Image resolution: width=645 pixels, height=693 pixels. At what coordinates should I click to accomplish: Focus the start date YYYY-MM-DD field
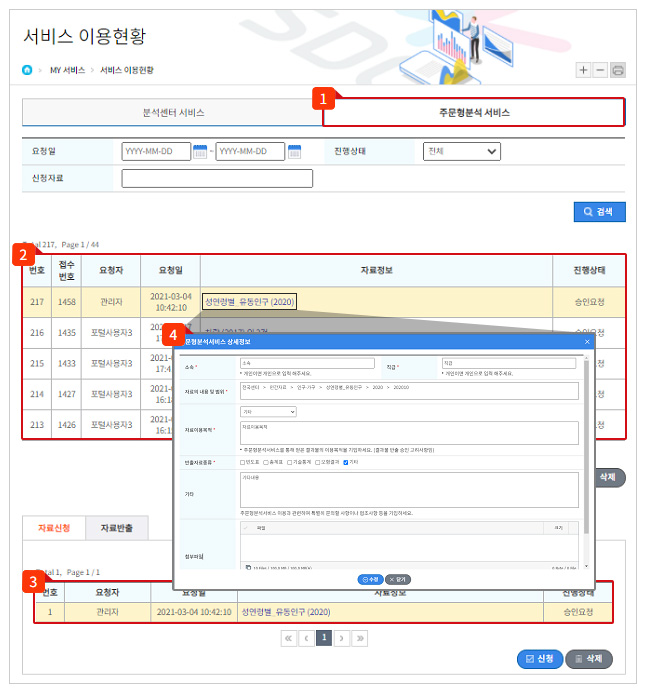point(156,151)
